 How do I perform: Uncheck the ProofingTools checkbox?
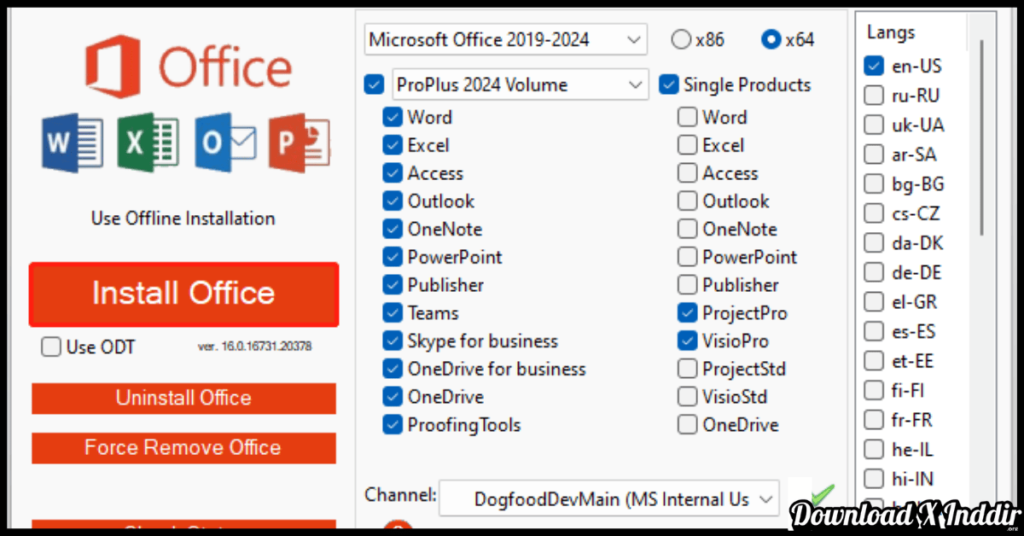[x=392, y=425]
